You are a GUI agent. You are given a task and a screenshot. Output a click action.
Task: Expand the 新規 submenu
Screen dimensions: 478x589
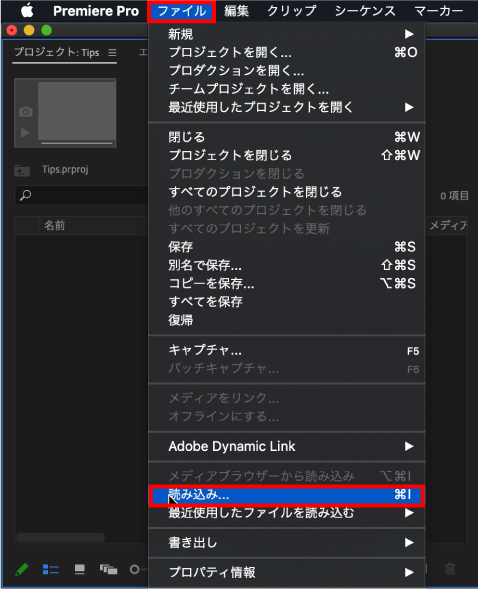(287, 34)
